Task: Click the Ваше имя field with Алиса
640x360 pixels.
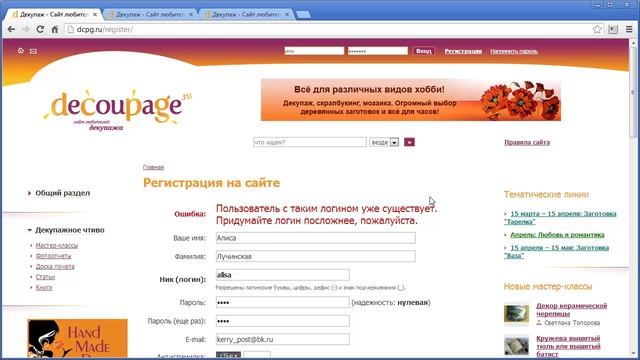Action: [316, 238]
